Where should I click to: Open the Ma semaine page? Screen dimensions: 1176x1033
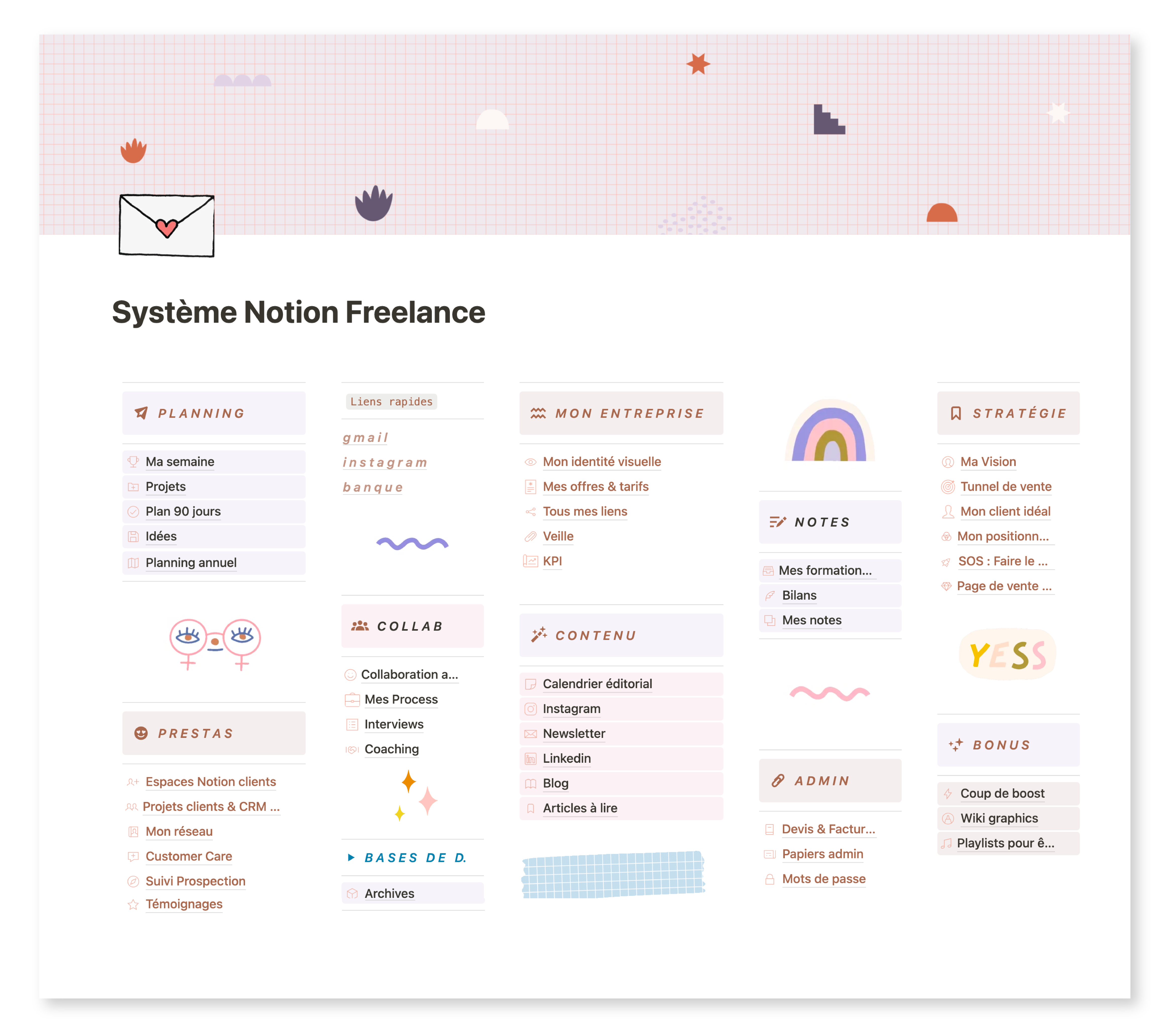tap(180, 462)
